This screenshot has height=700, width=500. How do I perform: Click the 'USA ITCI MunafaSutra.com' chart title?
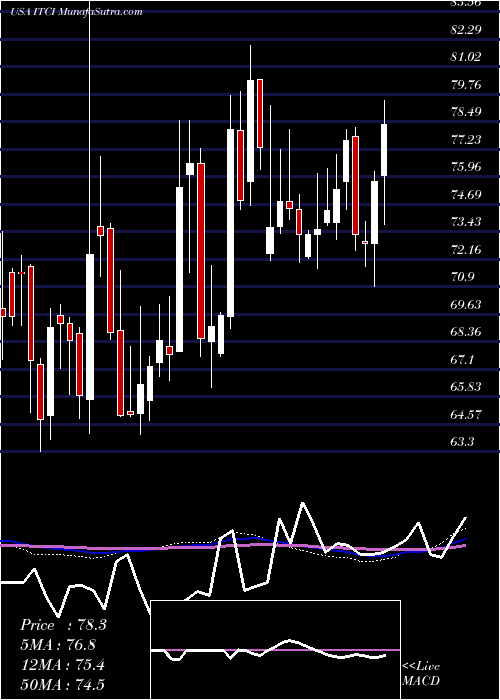click(x=76, y=12)
